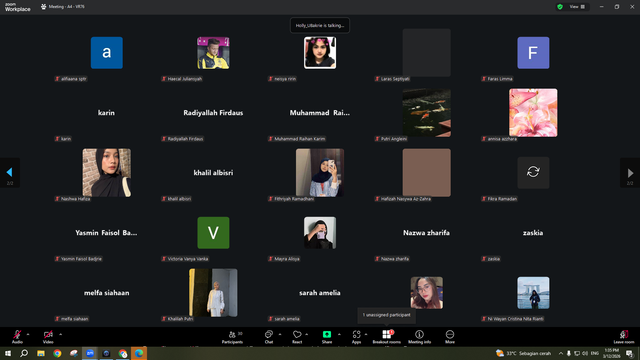Select Victoria Vanya Vanka's green V avatar
Screen dimensions: 640x360
[213, 233]
